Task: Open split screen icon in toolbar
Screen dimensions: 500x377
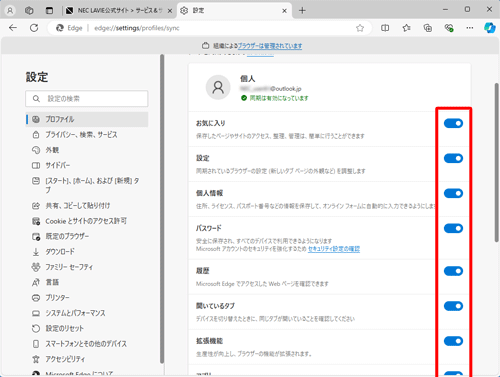Action: click(385, 28)
